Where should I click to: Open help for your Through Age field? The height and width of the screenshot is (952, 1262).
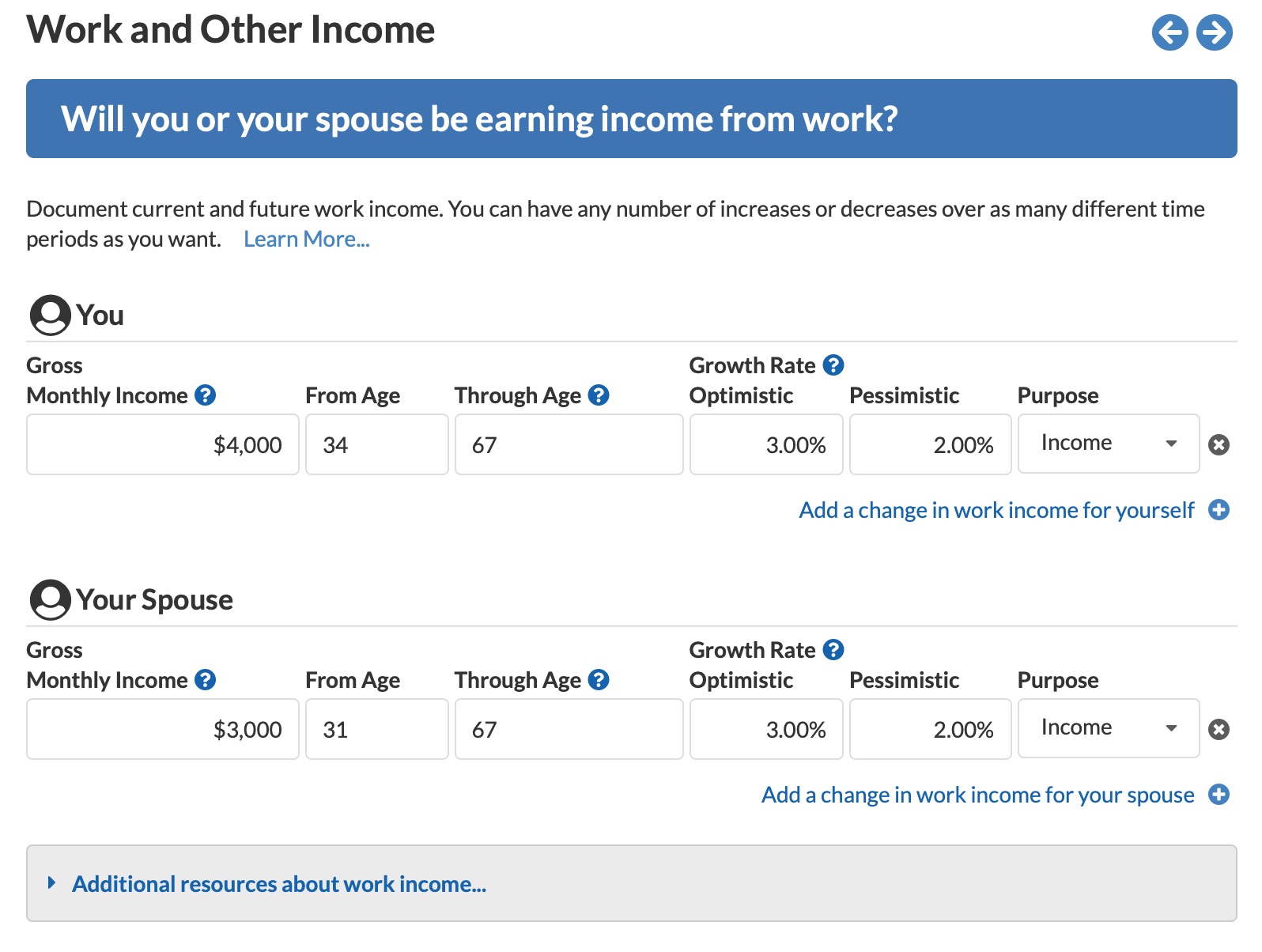pos(599,395)
